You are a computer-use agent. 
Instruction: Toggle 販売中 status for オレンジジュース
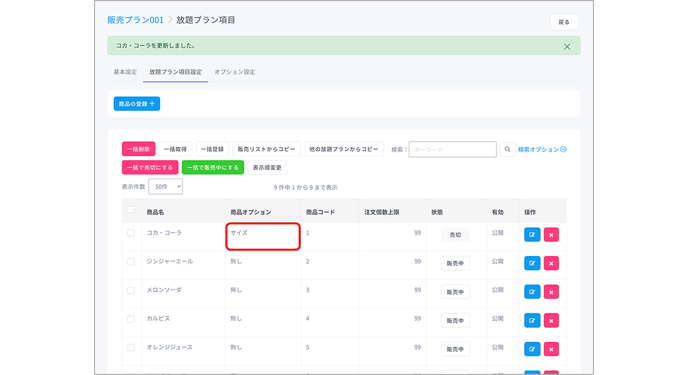tap(455, 349)
